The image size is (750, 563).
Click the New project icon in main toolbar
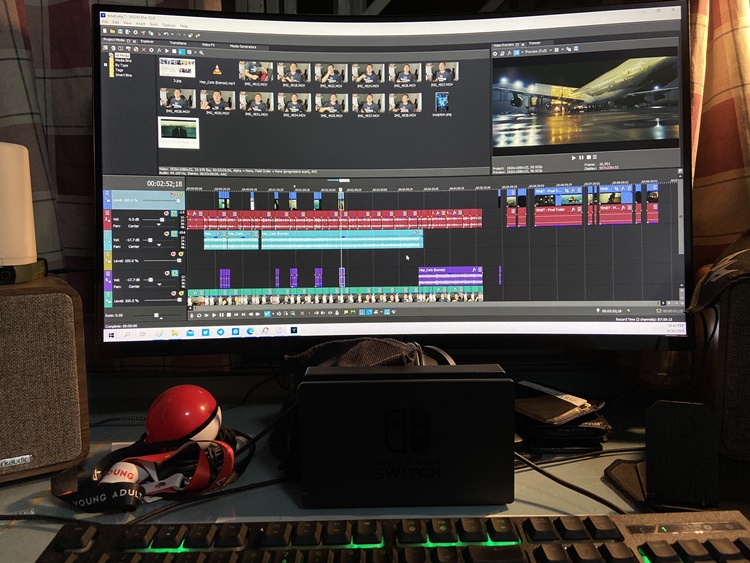point(105,31)
